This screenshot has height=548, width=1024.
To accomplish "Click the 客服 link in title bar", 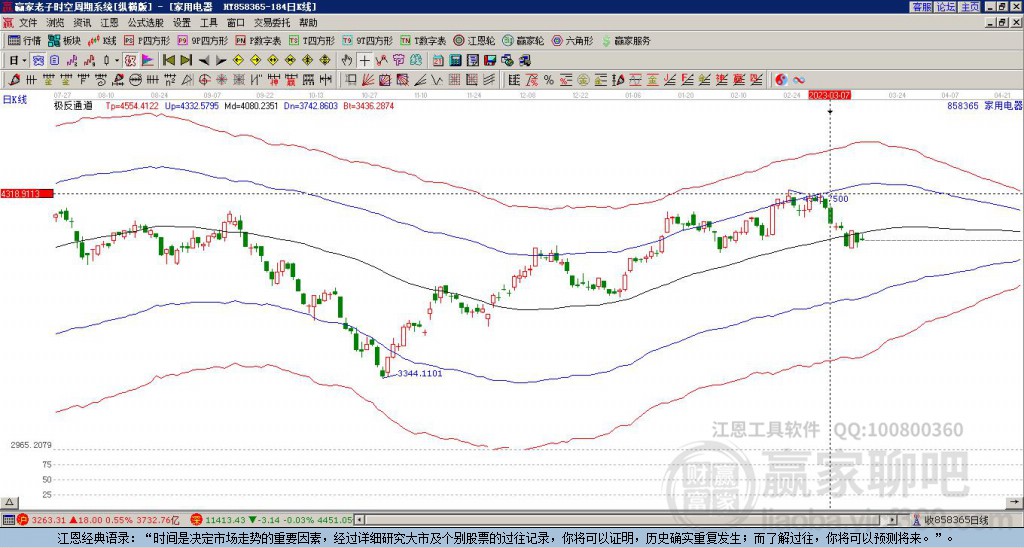I will [921, 7].
